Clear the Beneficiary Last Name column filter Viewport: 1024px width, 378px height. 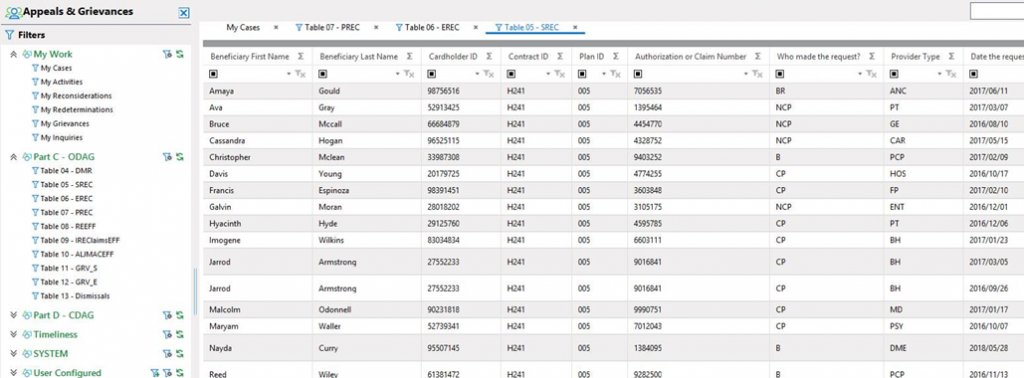[409, 74]
